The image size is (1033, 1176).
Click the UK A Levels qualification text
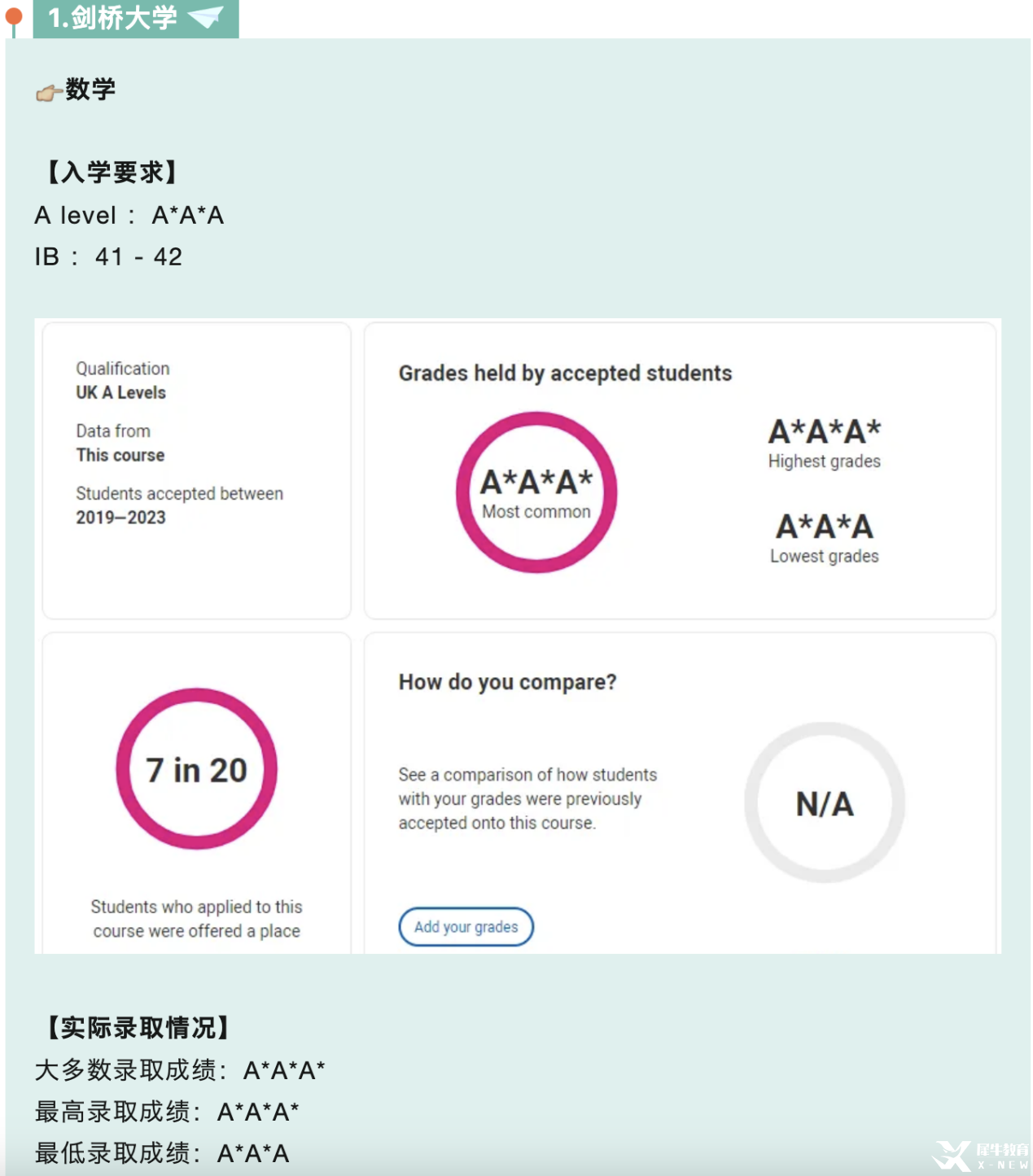[121, 392]
